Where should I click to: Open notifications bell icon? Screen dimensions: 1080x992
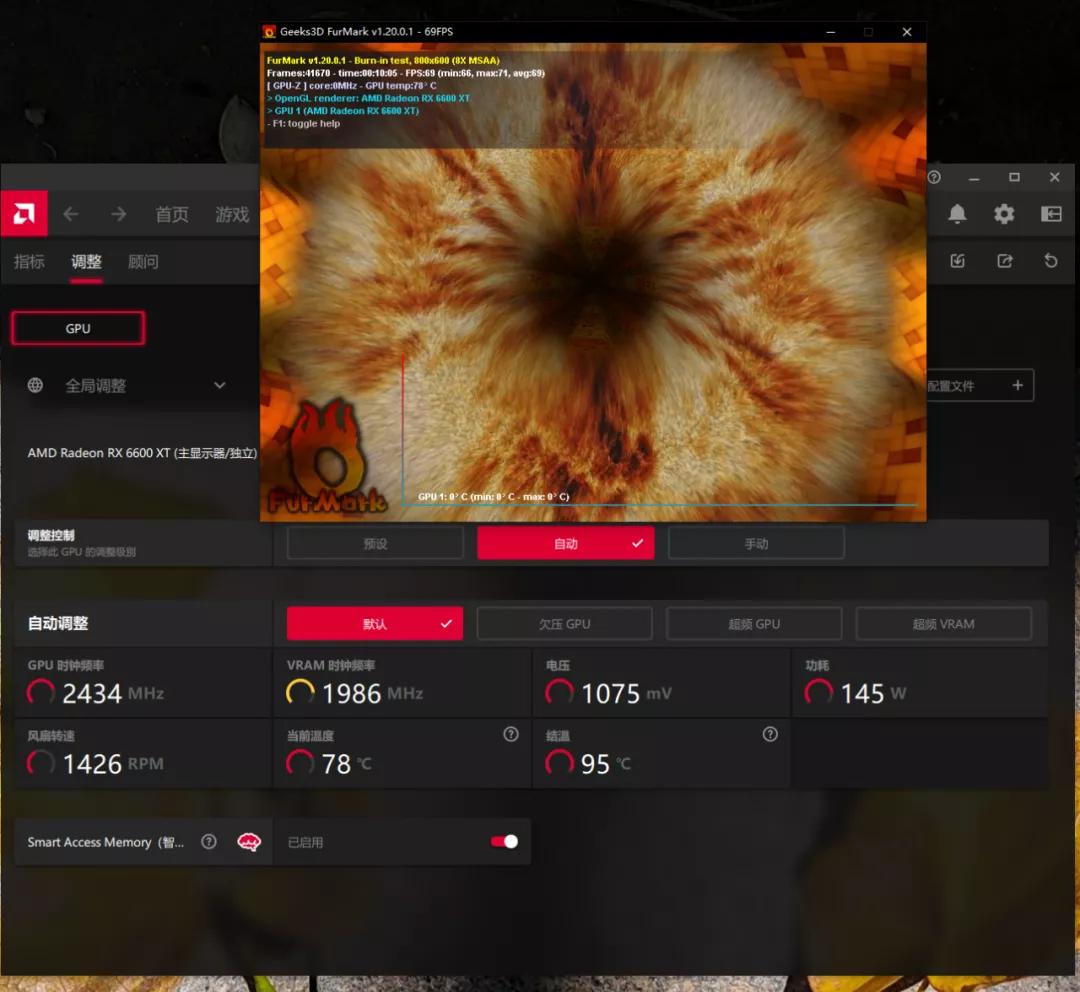[x=957, y=214]
